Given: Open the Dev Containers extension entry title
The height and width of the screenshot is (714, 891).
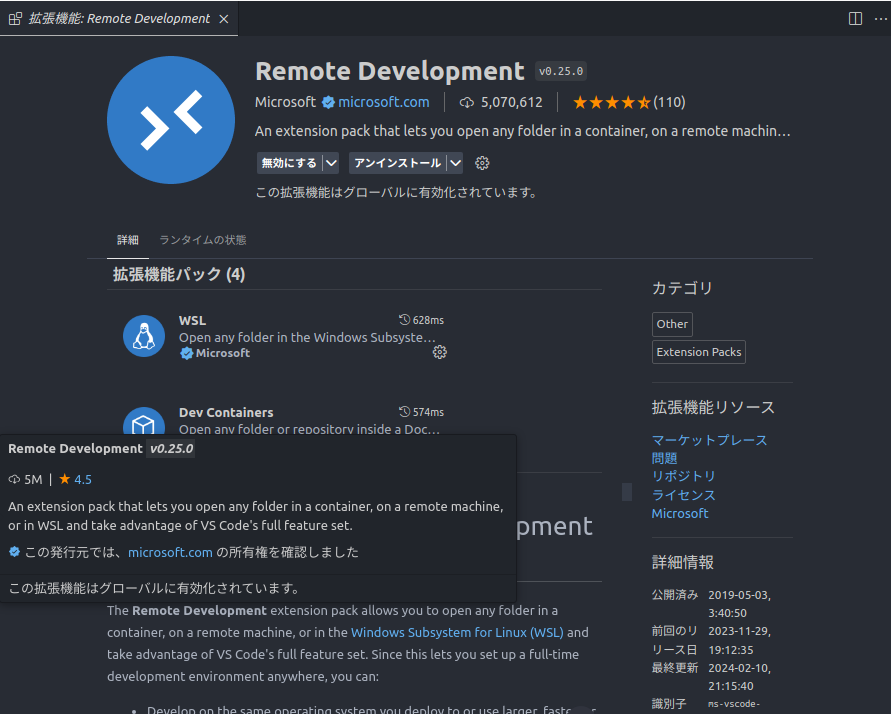Looking at the screenshot, I should [226, 412].
